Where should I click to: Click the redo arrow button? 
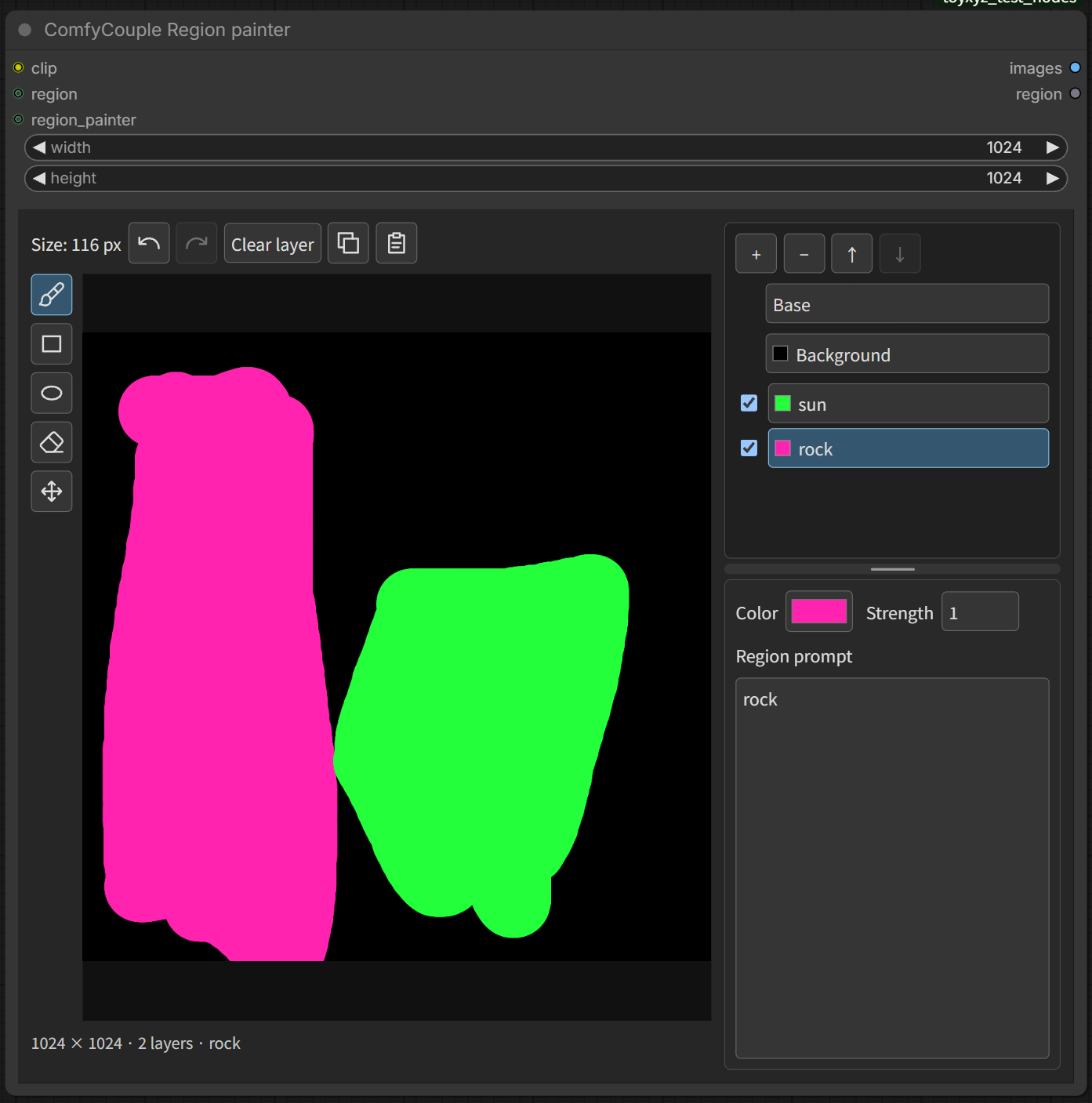197,243
